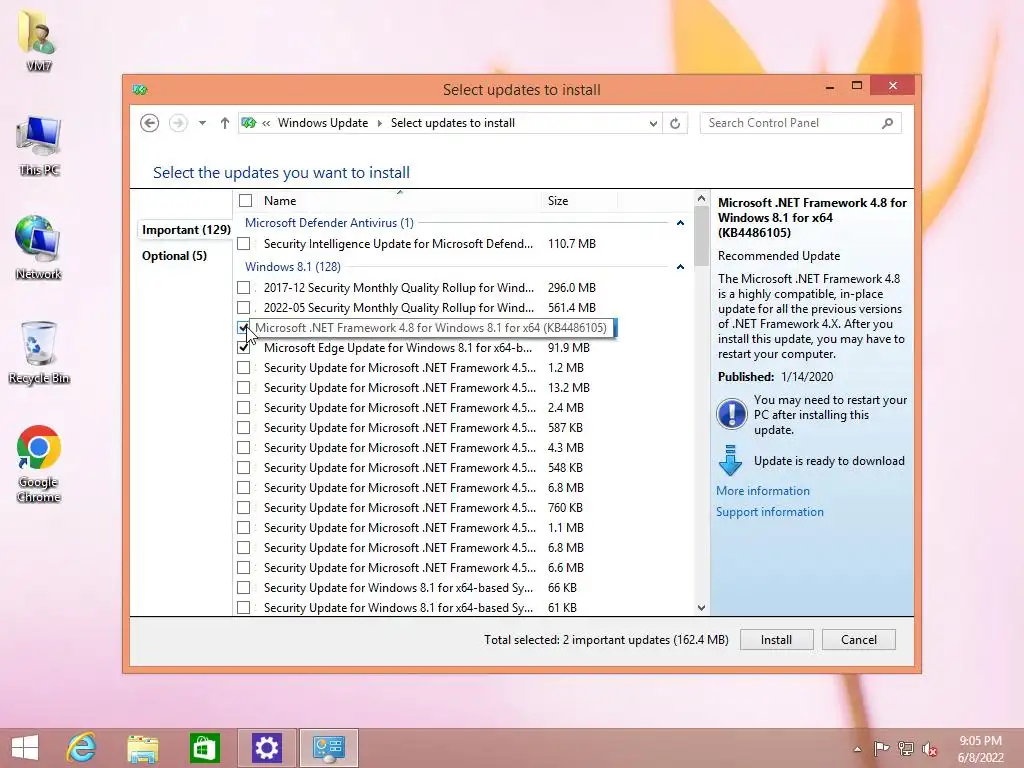Go up one level with up arrow
The image size is (1024, 768).
pyautogui.click(x=225, y=123)
